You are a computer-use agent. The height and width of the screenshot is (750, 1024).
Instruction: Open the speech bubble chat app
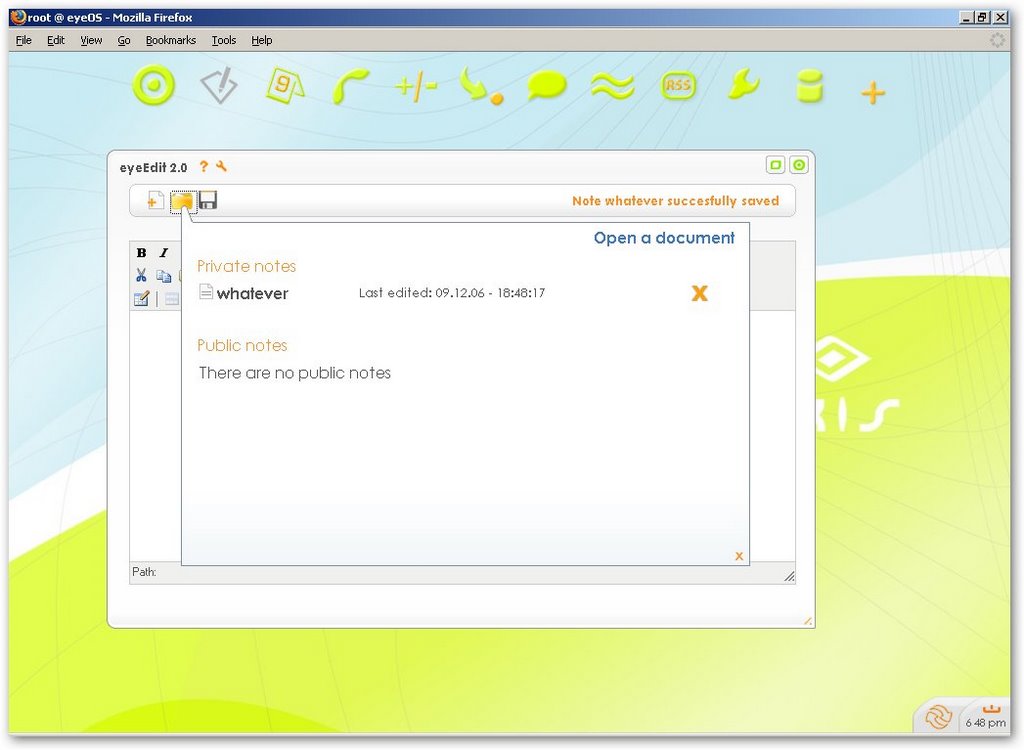pyautogui.click(x=546, y=87)
